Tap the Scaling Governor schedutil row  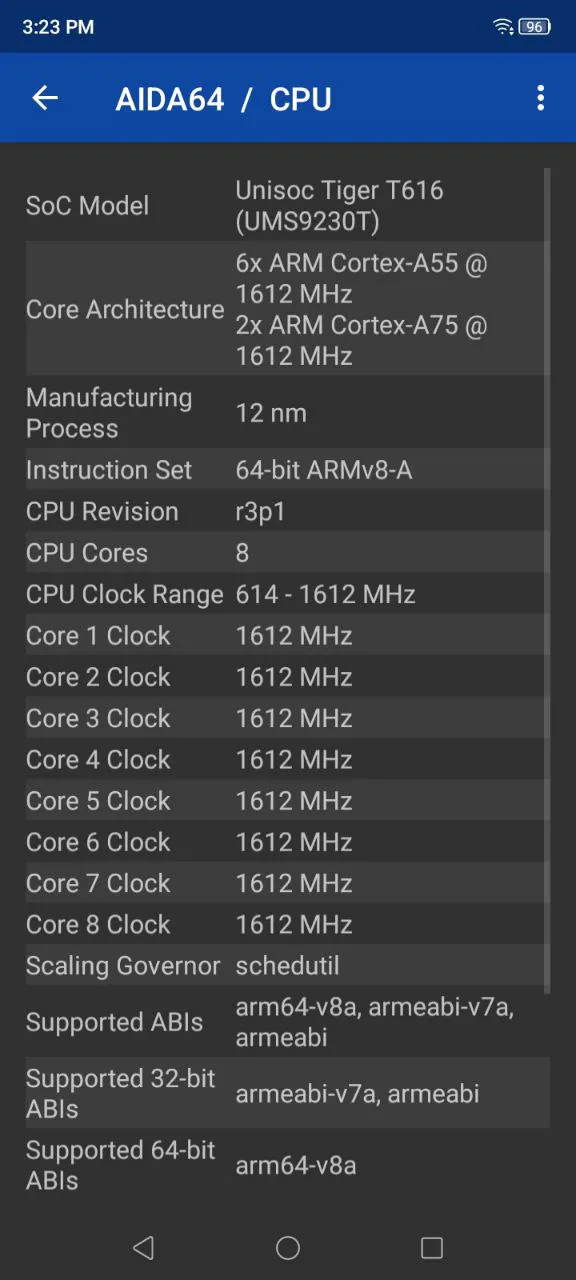(288, 965)
